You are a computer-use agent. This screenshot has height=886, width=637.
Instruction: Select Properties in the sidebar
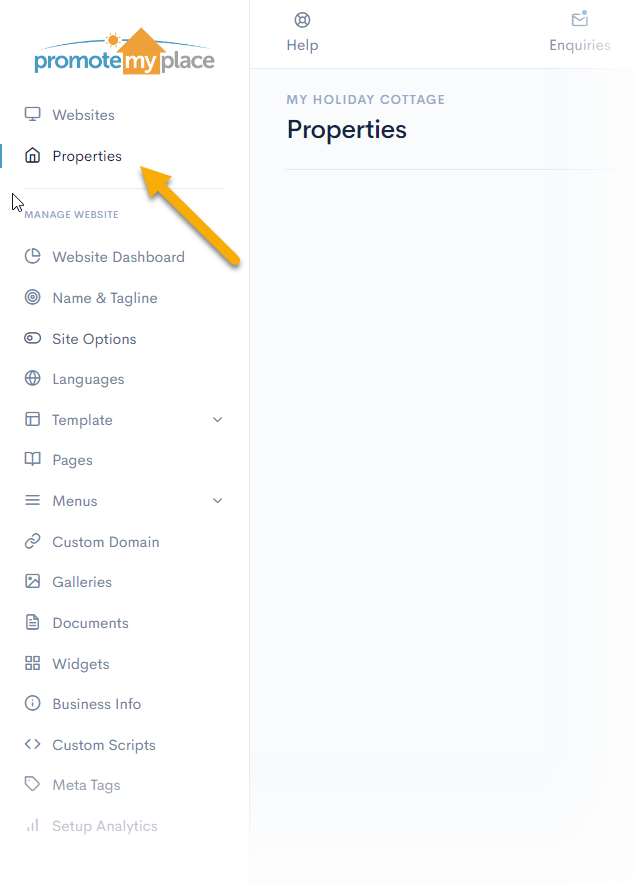click(x=87, y=156)
